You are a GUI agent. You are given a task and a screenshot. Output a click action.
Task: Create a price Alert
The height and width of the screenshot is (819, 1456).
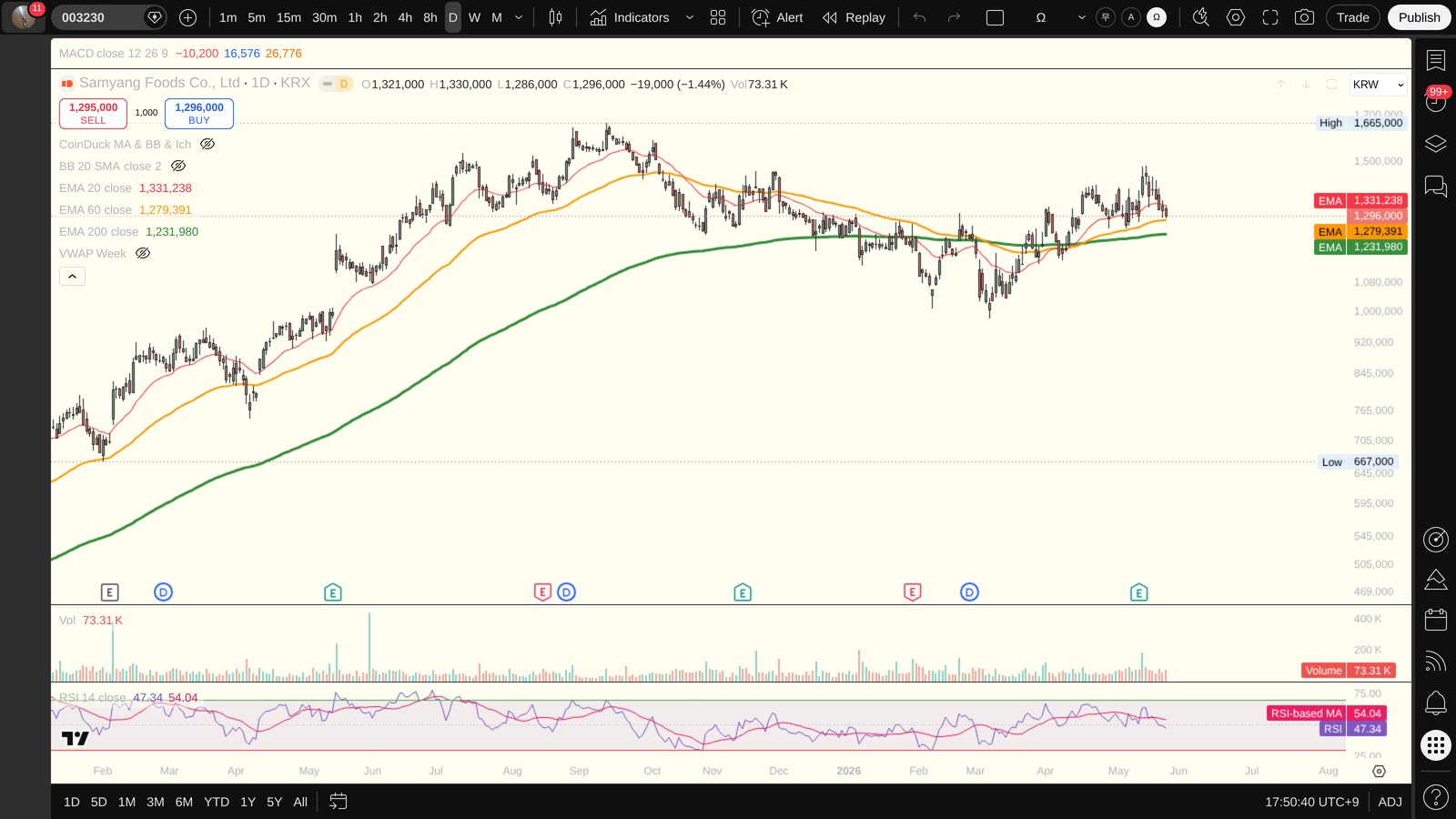click(778, 17)
